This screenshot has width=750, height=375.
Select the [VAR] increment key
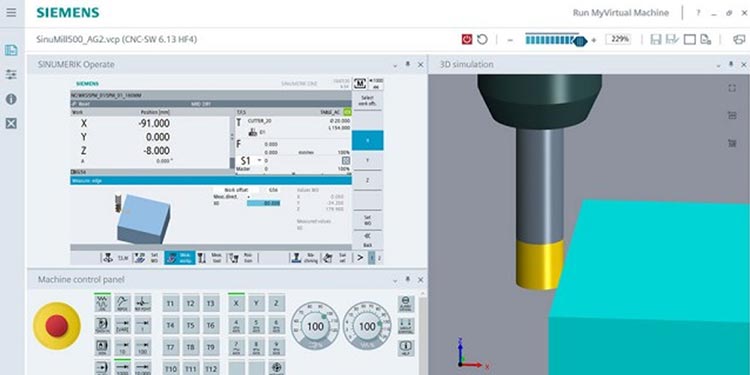click(x=122, y=325)
